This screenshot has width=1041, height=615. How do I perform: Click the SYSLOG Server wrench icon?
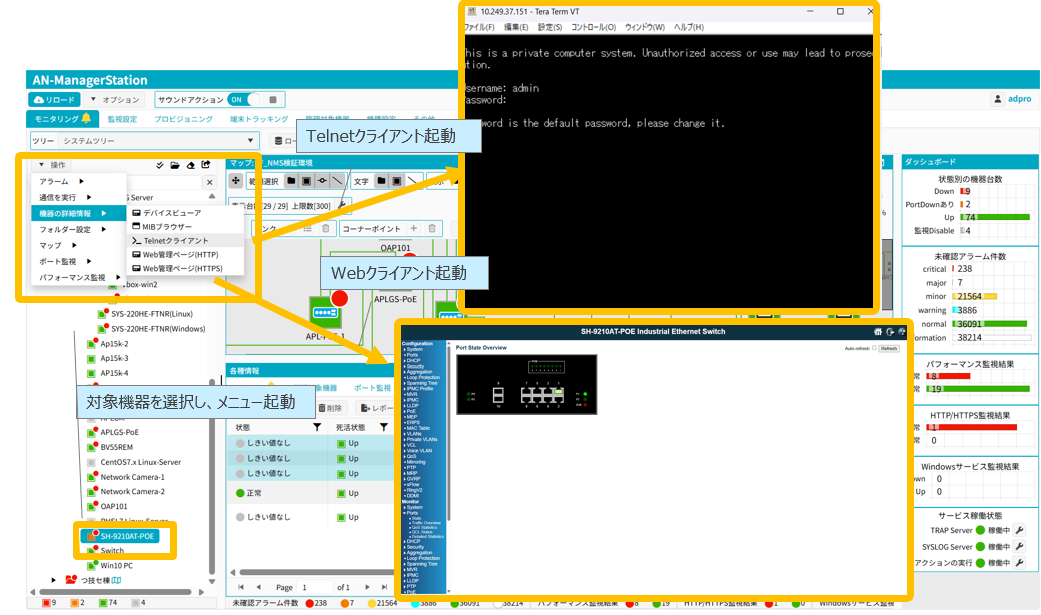1021,547
